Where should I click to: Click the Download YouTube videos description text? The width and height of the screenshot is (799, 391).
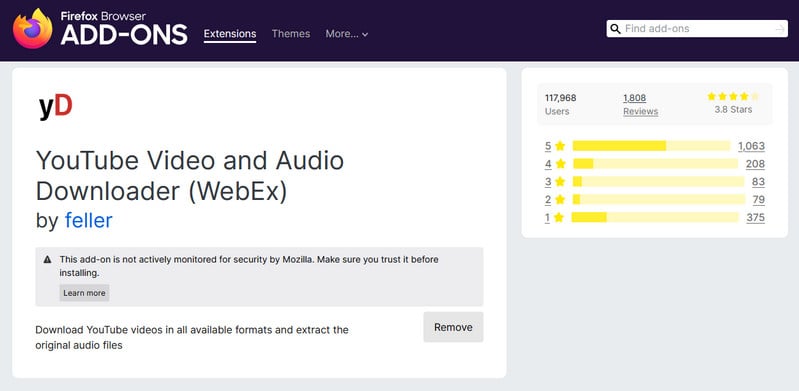point(192,337)
